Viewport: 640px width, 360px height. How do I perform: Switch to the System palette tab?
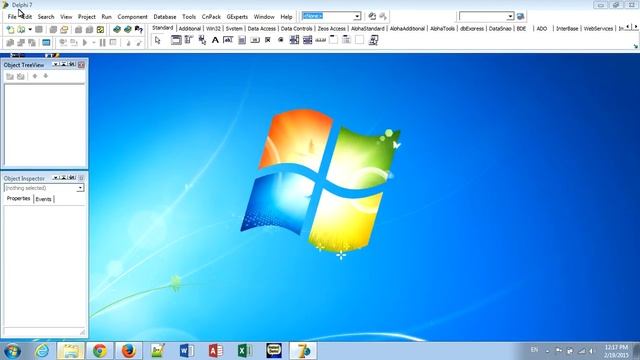[x=234, y=29]
